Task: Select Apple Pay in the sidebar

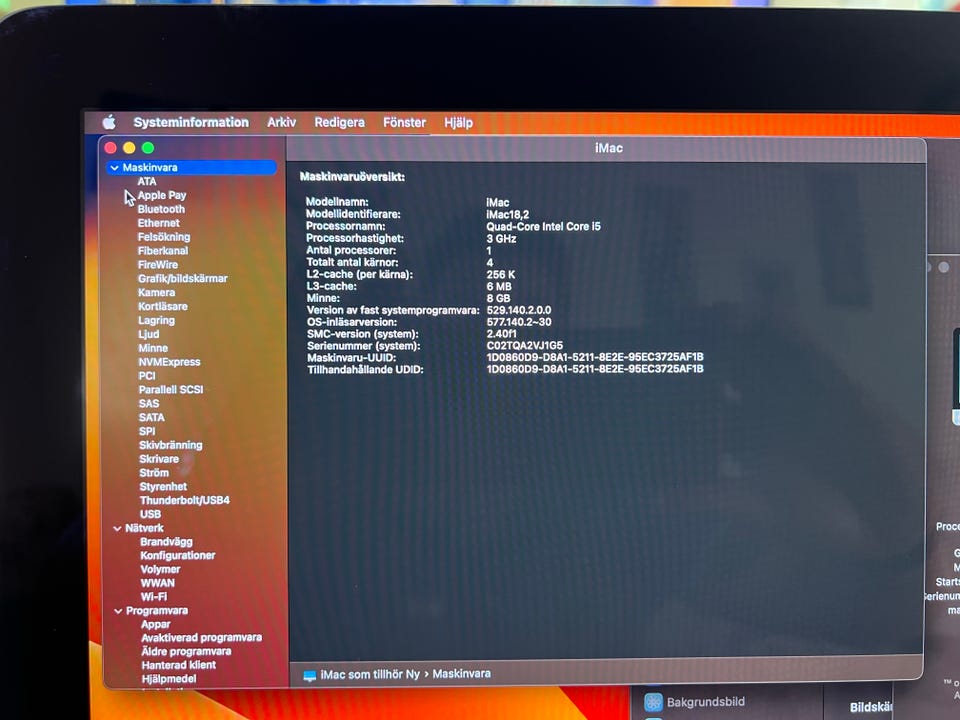Action: (x=162, y=195)
